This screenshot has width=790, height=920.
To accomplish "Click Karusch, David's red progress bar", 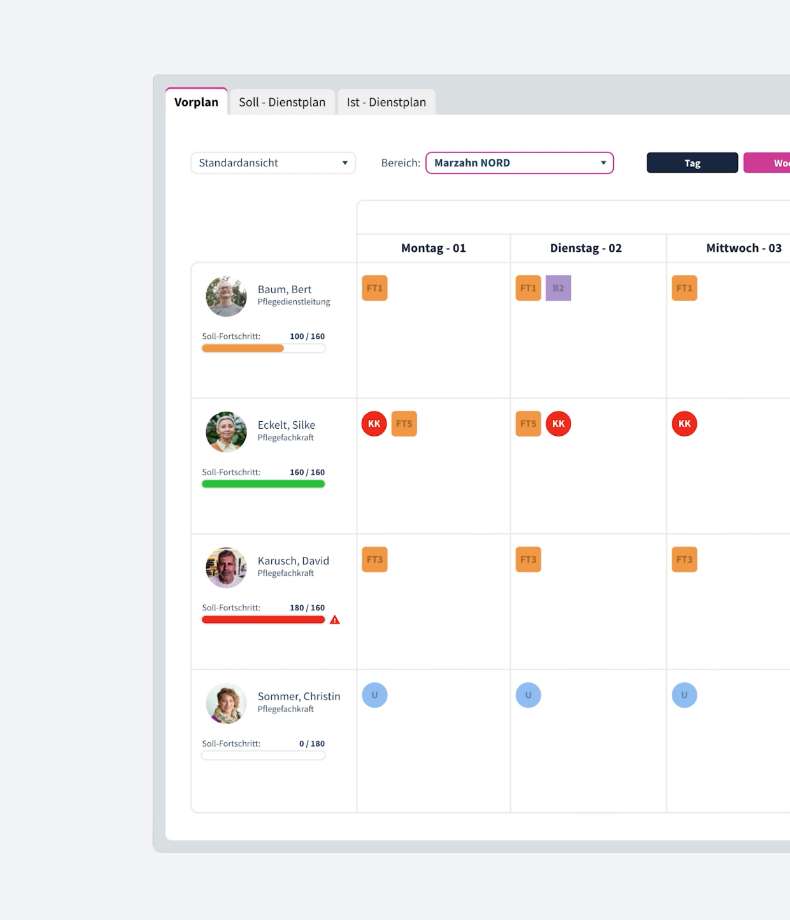I will [x=263, y=620].
